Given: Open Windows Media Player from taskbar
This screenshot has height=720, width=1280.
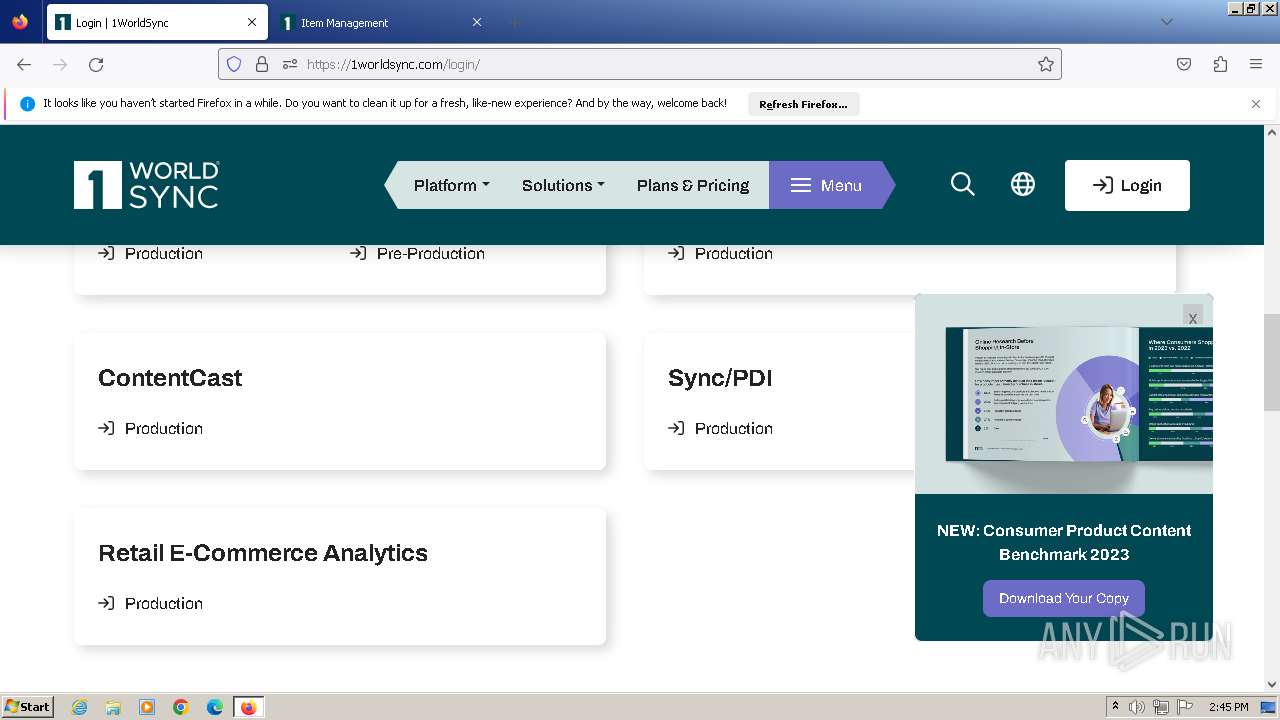Looking at the screenshot, I should pyautogui.click(x=147, y=707).
